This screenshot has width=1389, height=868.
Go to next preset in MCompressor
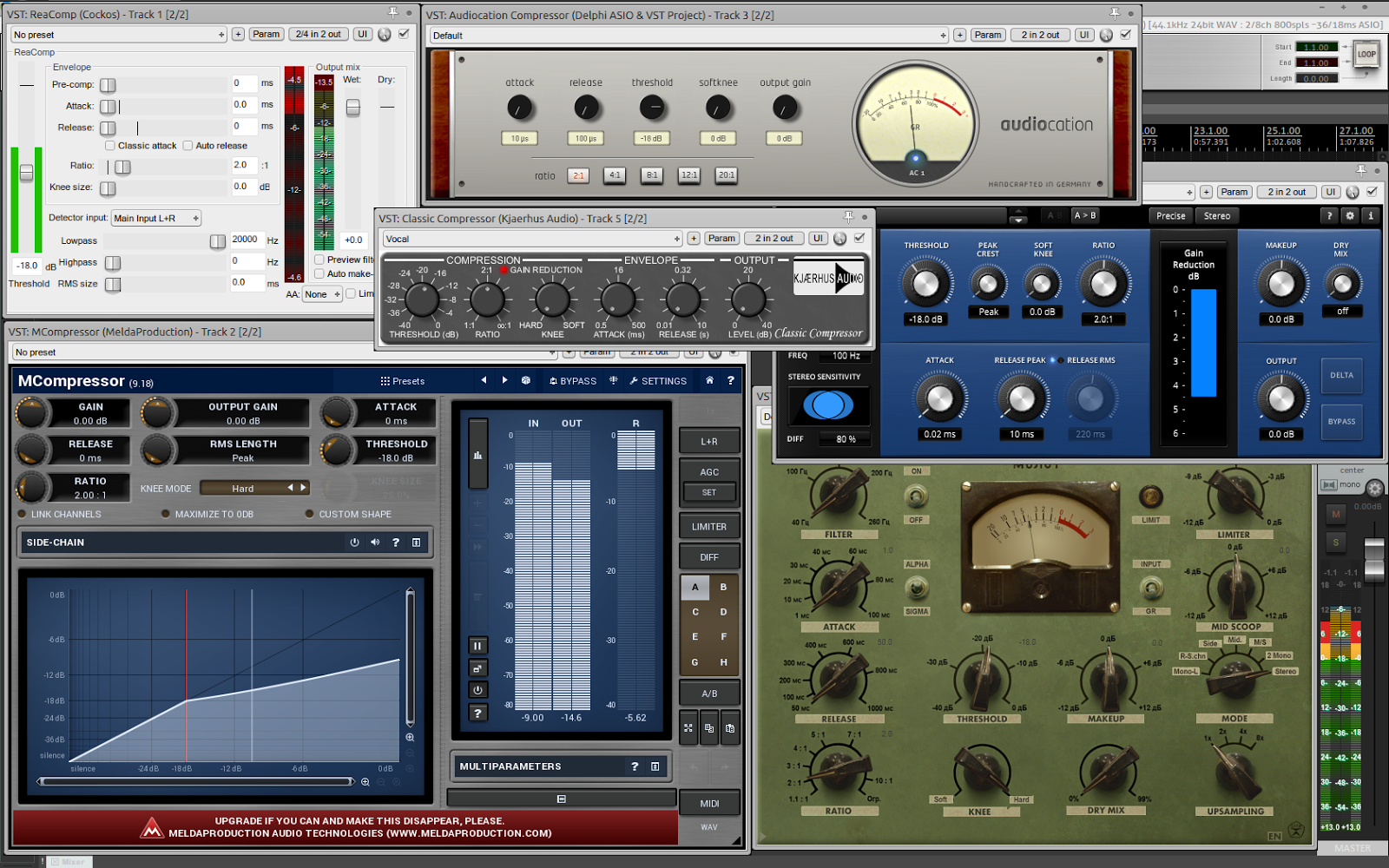point(504,380)
